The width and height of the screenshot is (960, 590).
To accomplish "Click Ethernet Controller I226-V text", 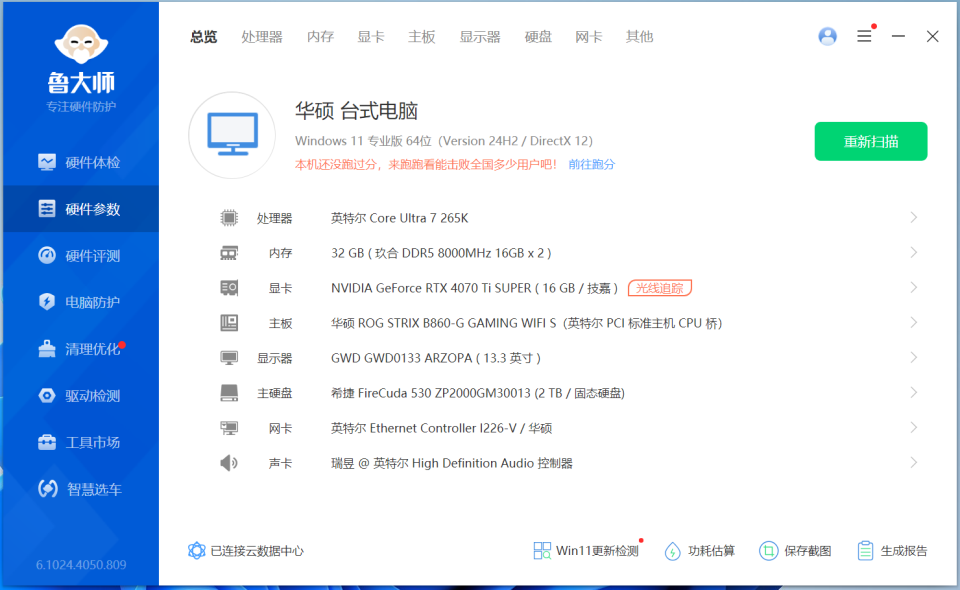I will 441,428.
